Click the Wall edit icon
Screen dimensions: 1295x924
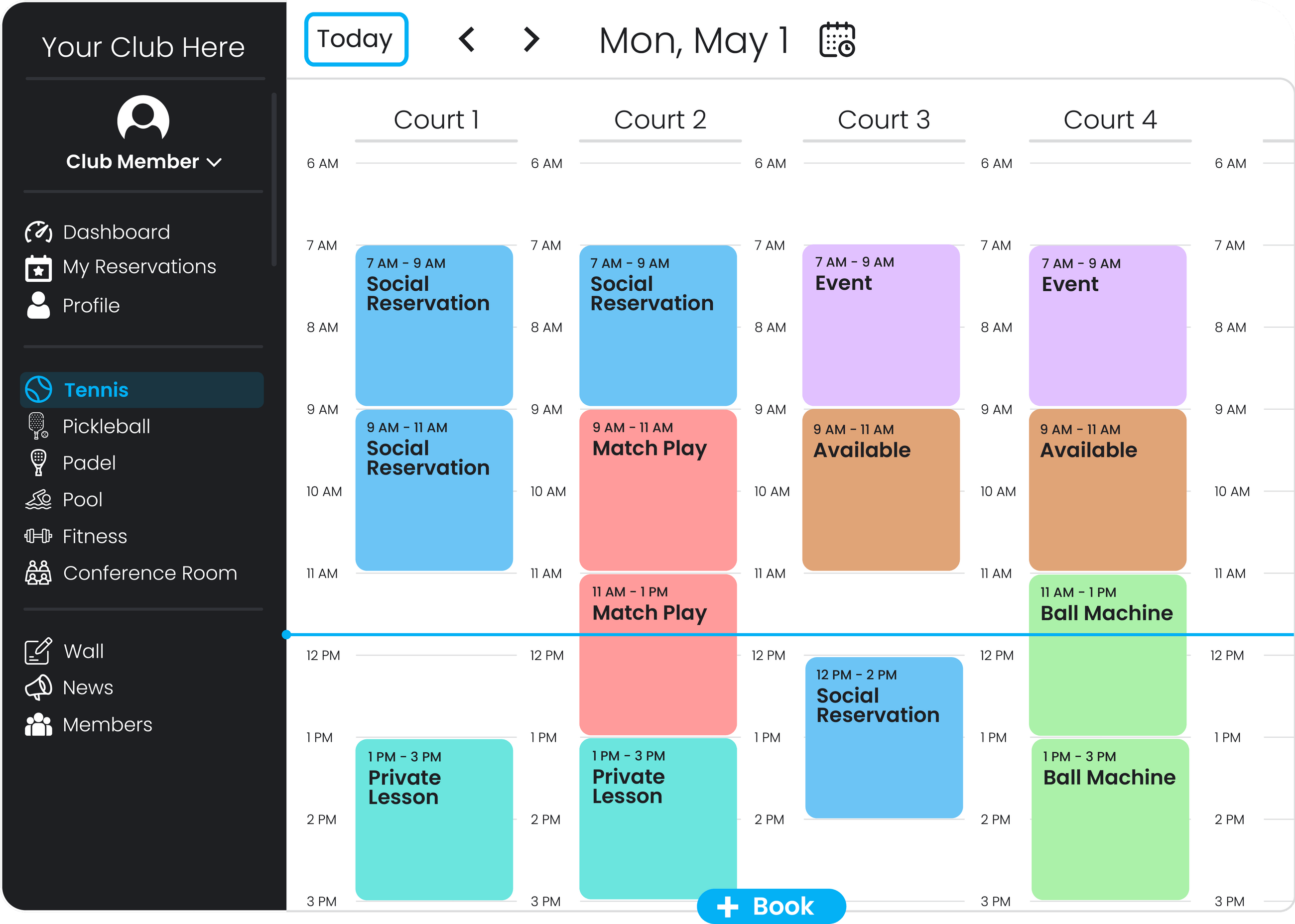tap(38, 651)
